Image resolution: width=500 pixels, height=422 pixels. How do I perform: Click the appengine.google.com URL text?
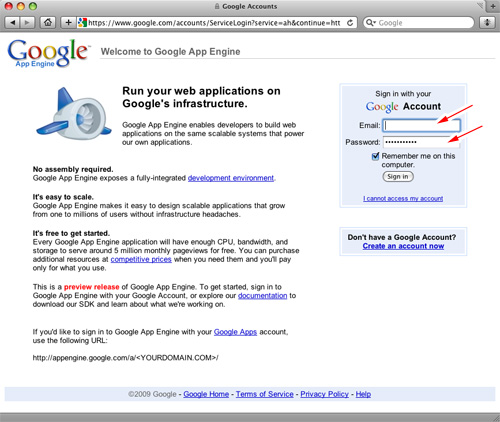click(125, 358)
